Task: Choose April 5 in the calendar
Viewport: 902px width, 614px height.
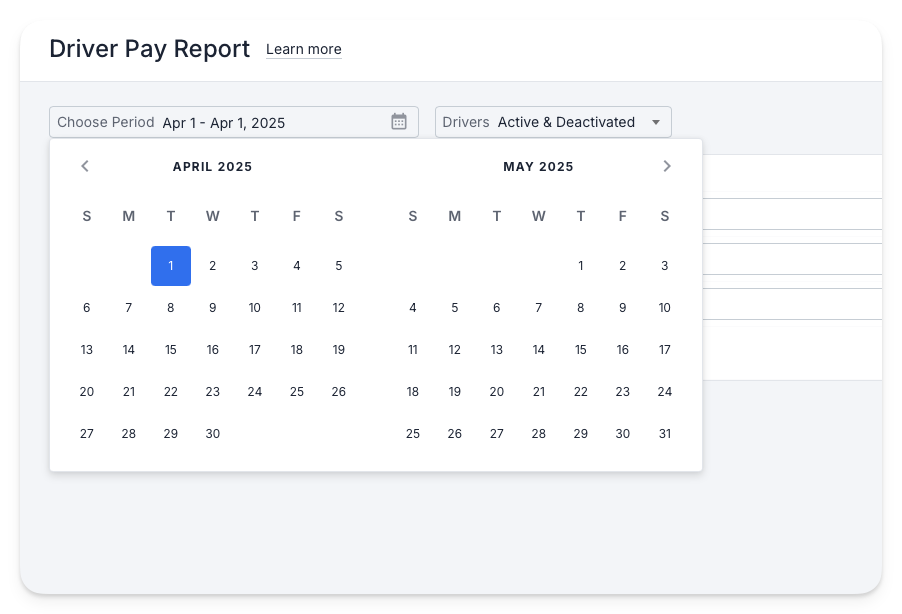Action: click(x=339, y=266)
